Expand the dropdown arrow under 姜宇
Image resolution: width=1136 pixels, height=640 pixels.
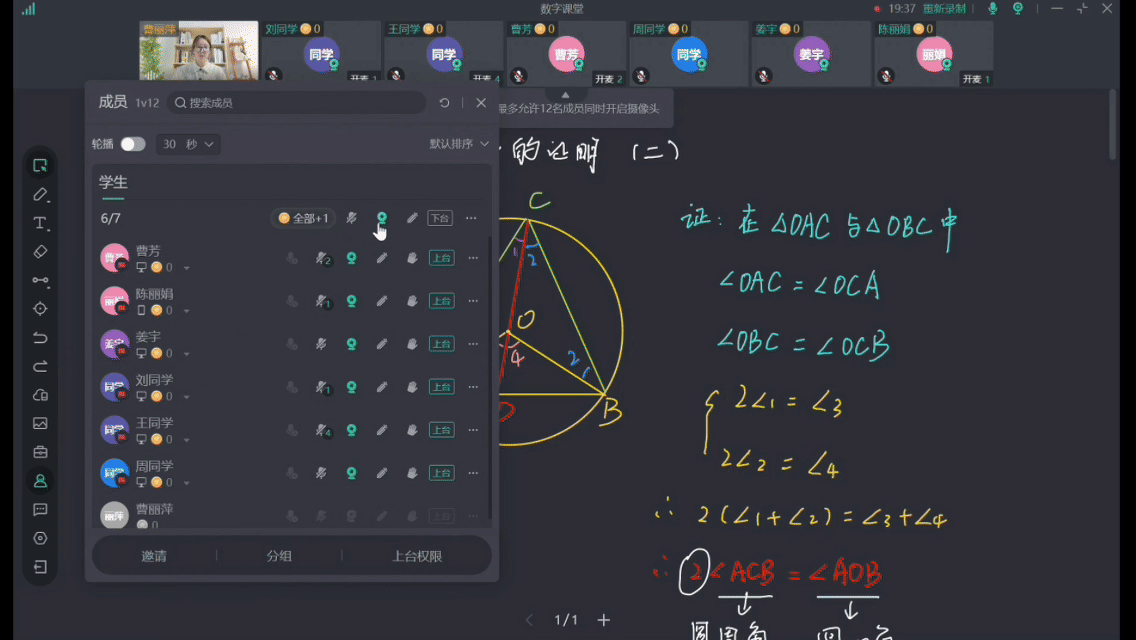(186, 354)
